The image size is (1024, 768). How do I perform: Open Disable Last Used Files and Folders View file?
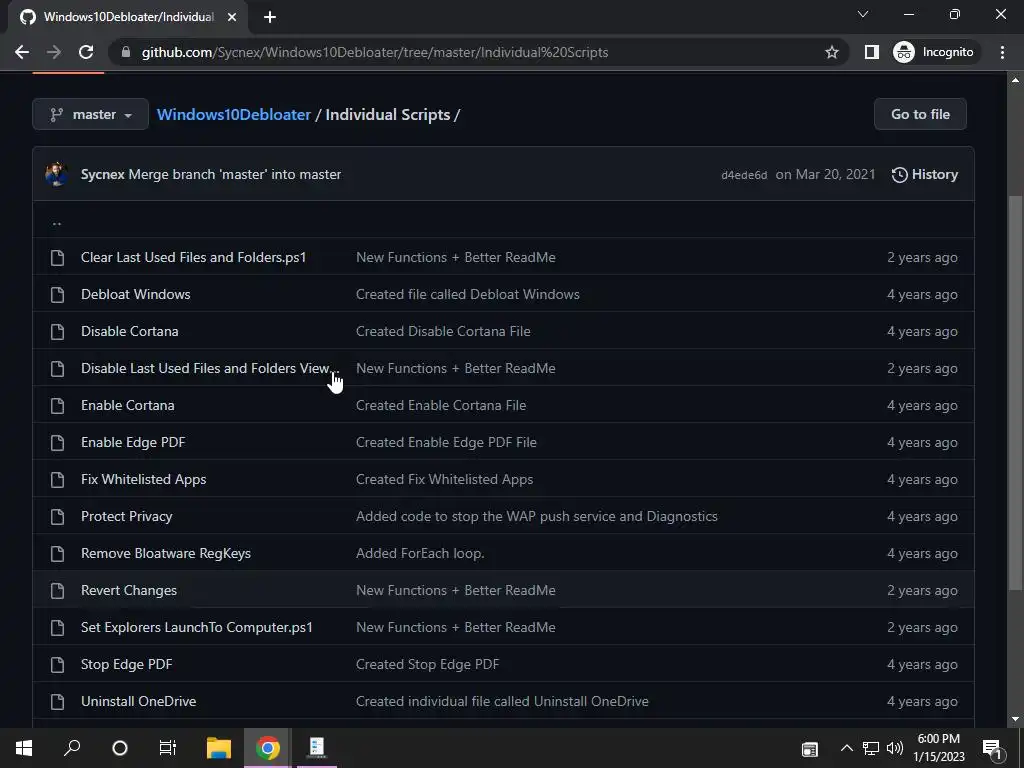(209, 368)
